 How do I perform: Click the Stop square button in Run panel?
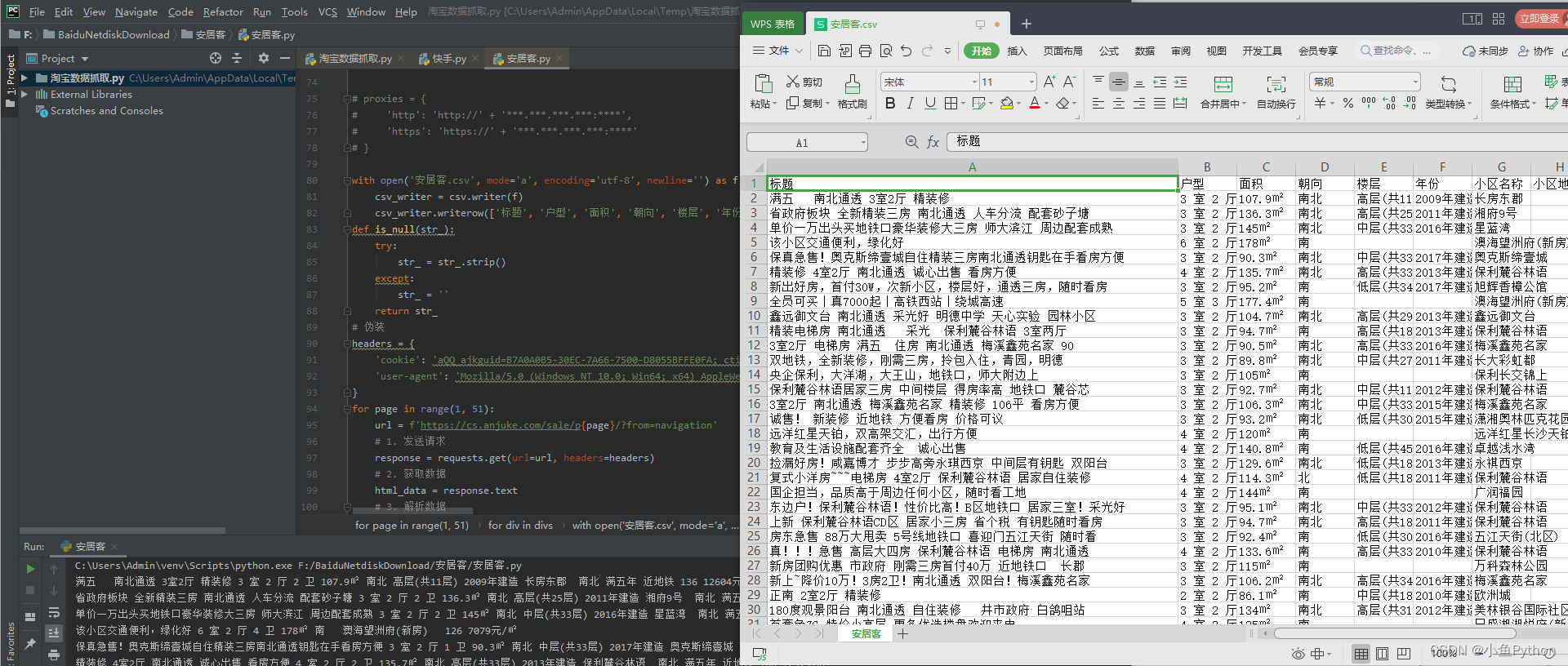coord(30,589)
